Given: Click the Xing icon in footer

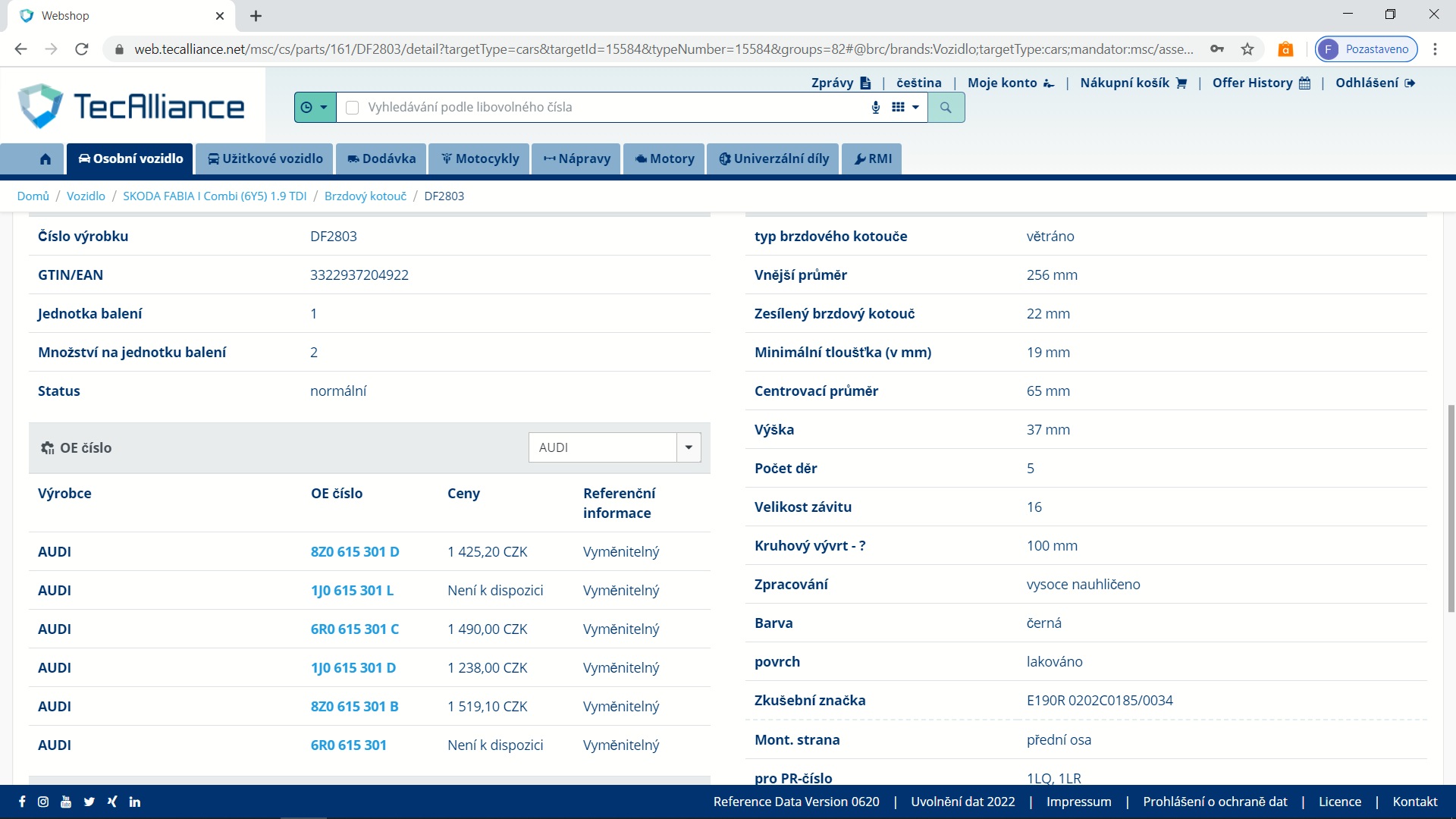Looking at the screenshot, I should click(112, 802).
